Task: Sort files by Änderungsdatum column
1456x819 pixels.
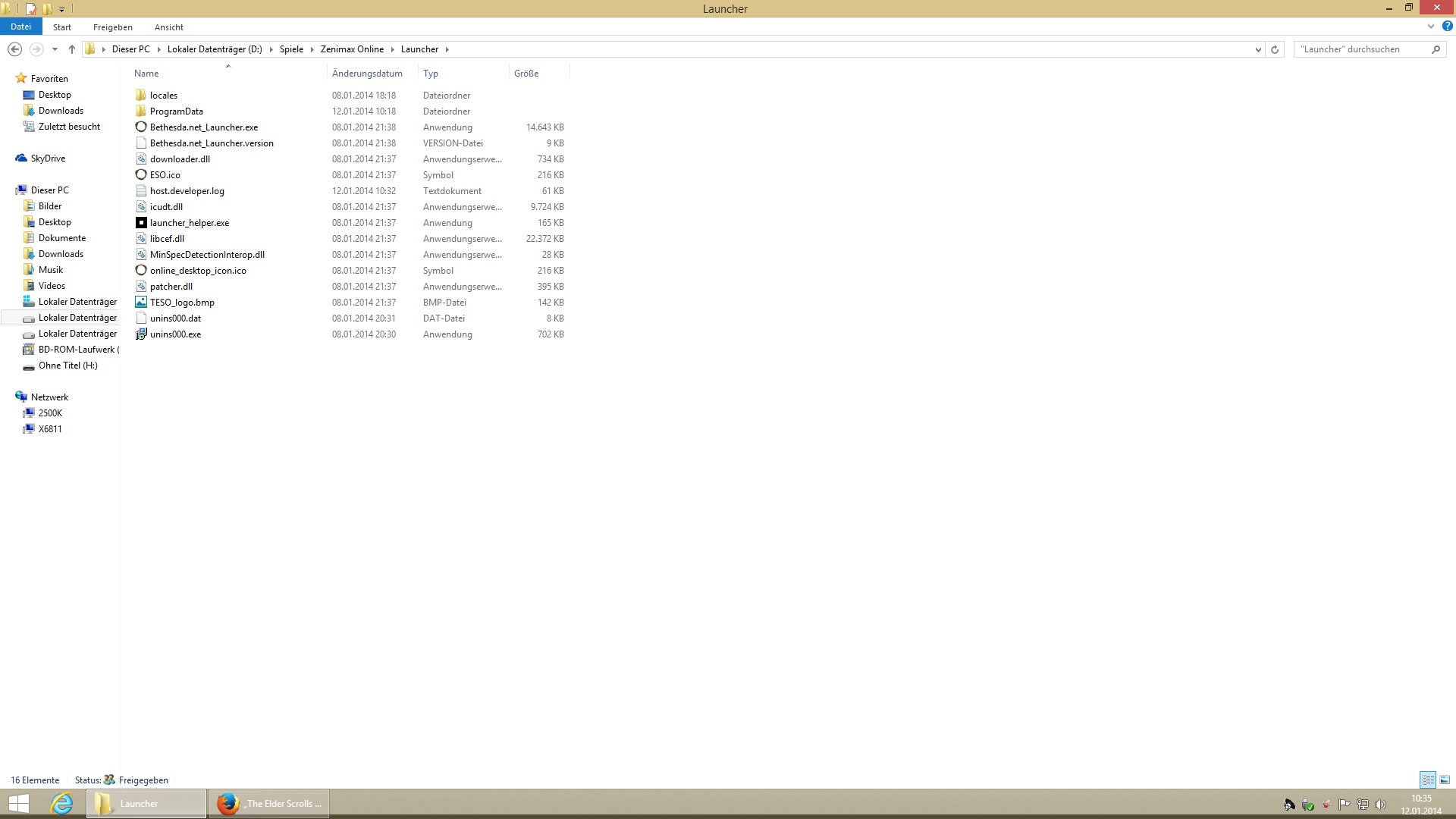Action: (367, 74)
